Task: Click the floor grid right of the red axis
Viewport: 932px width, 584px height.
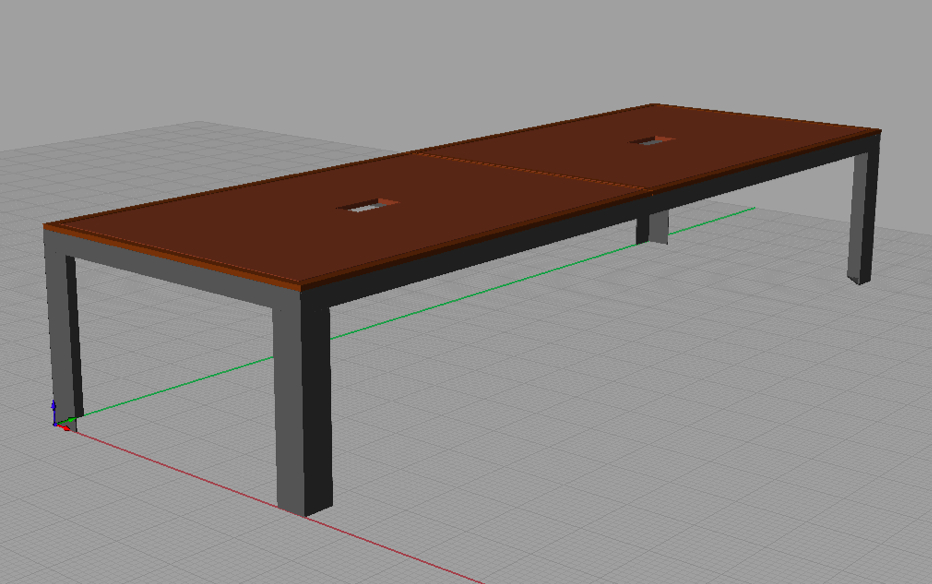Action: 600,450
